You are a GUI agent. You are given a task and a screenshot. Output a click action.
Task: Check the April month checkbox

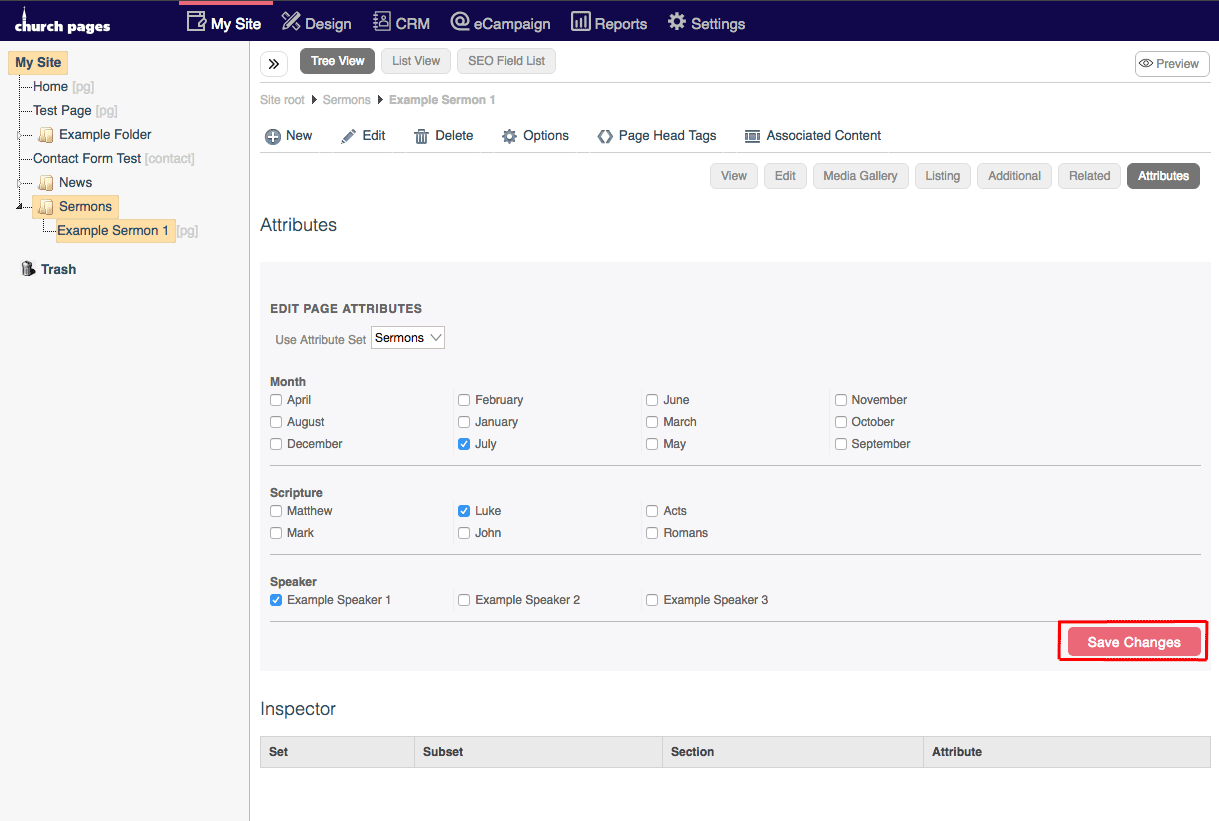276,400
